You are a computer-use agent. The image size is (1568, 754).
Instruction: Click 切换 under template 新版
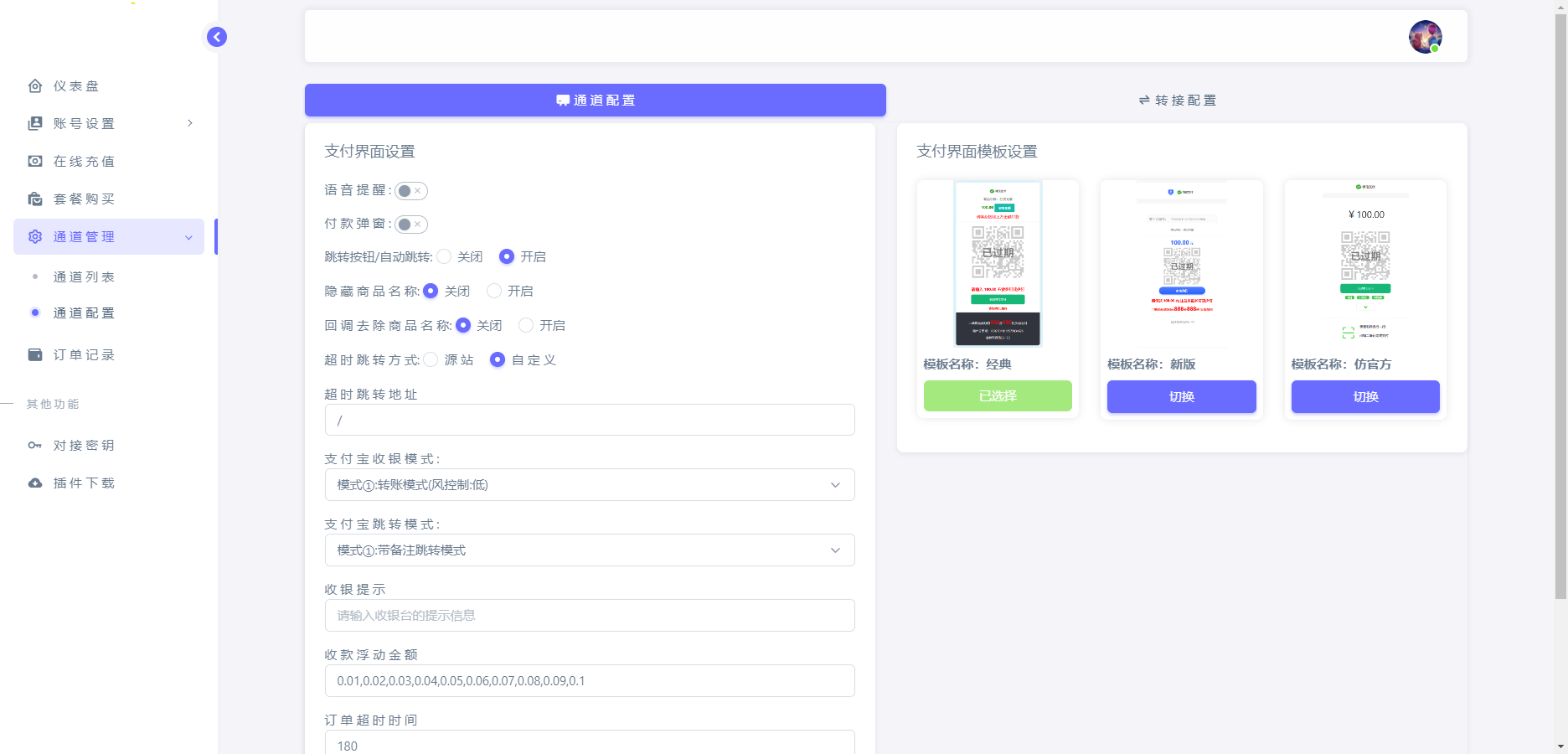coord(1181,396)
